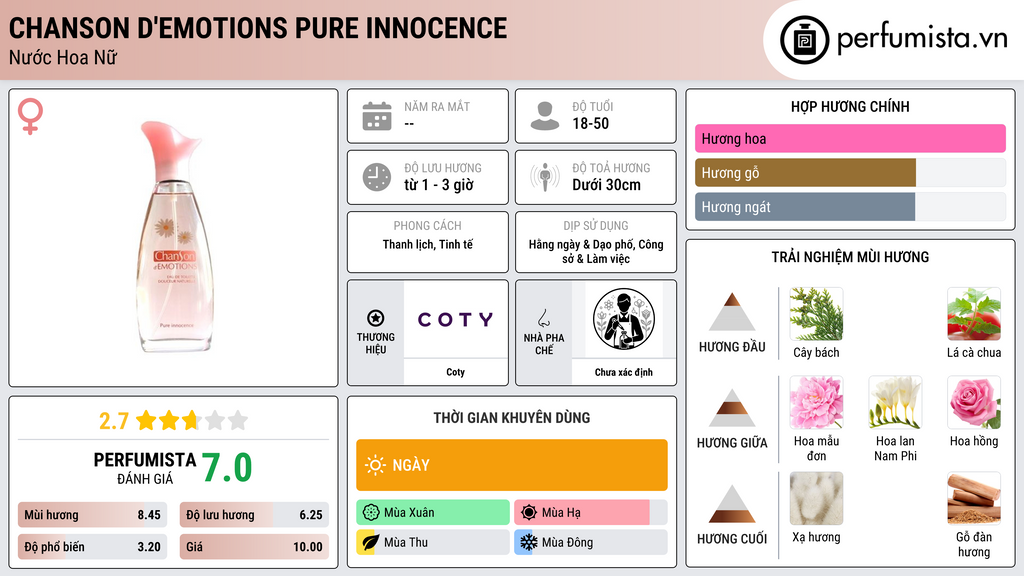Click the Hương gỗ accord bar
The image size is (1024, 576).
850,173
